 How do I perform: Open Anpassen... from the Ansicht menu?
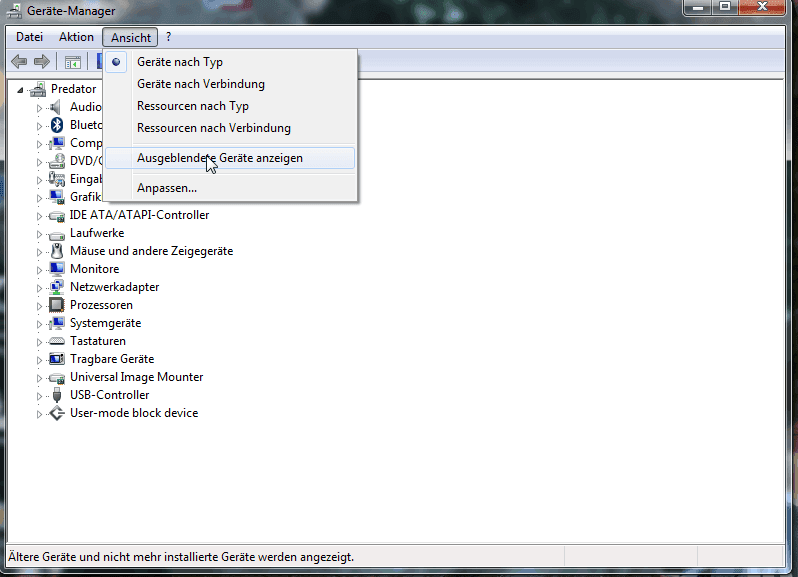tap(230, 188)
